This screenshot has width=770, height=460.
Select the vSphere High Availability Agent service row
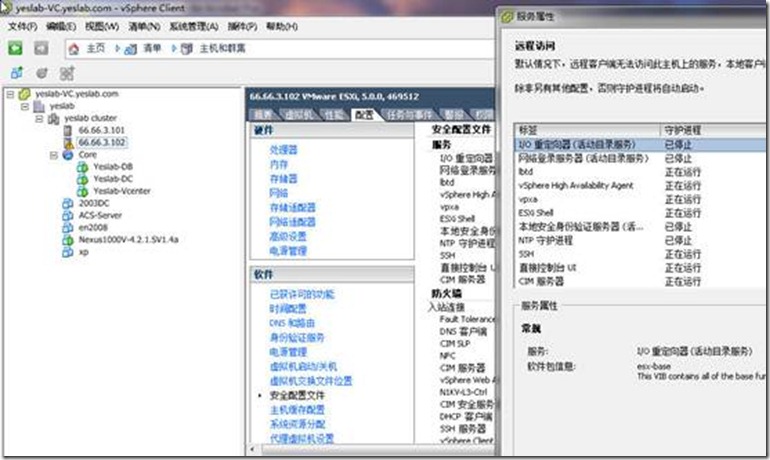[640, 186]
